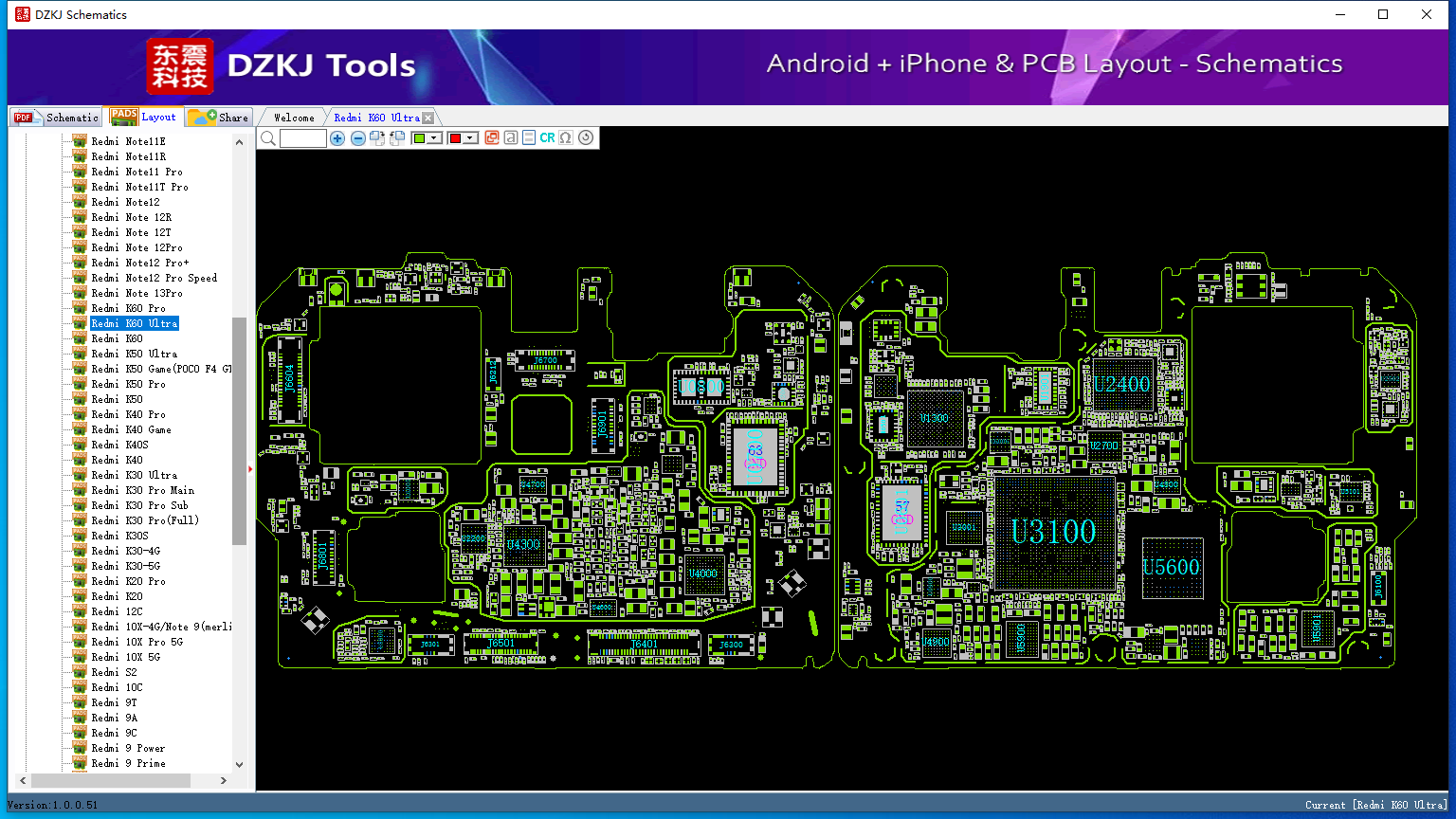
Task: Open the green color dropdown arrow
Action: click(x=434, y=138)
